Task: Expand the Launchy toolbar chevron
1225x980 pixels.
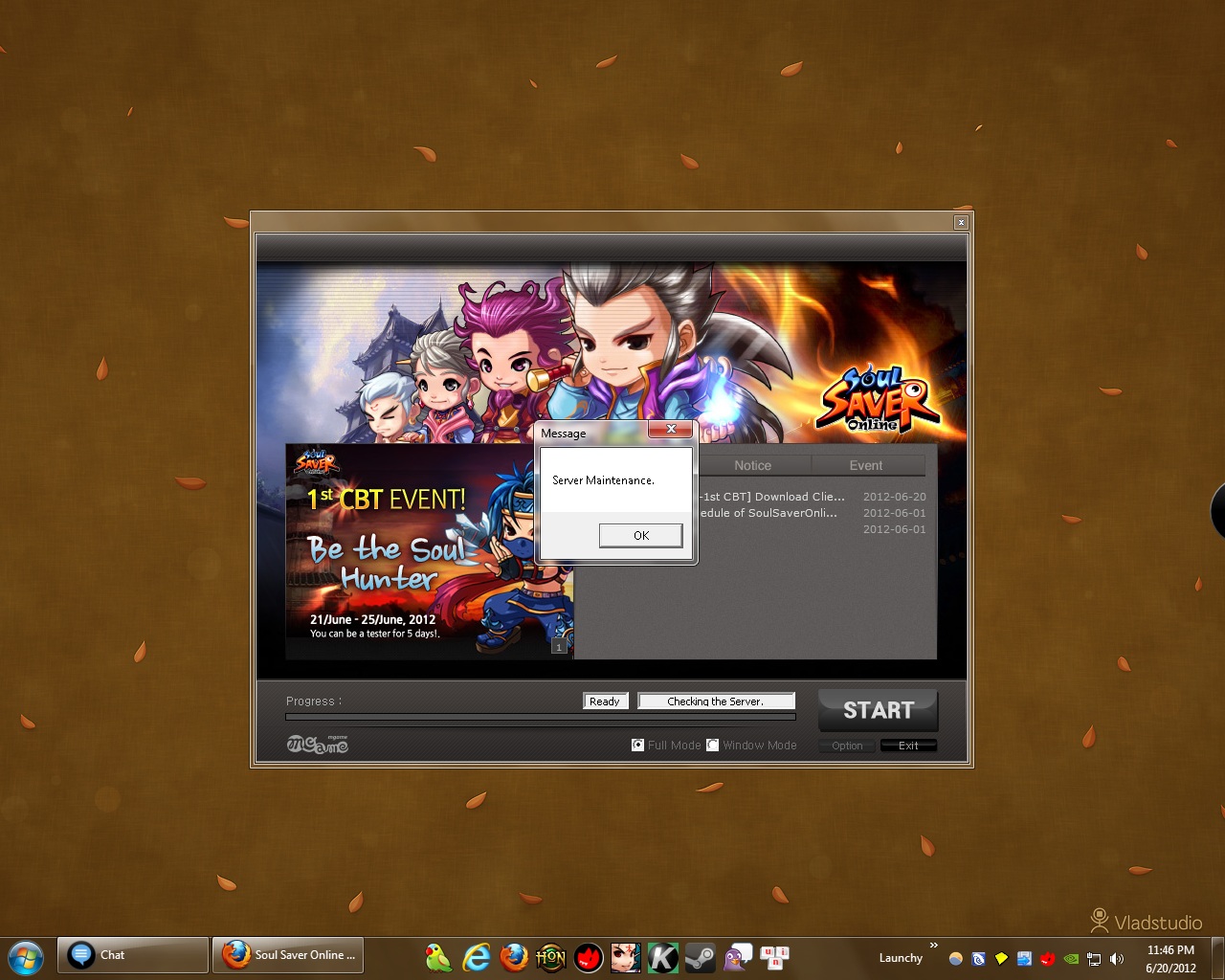Action: click(x=934, y=946)
